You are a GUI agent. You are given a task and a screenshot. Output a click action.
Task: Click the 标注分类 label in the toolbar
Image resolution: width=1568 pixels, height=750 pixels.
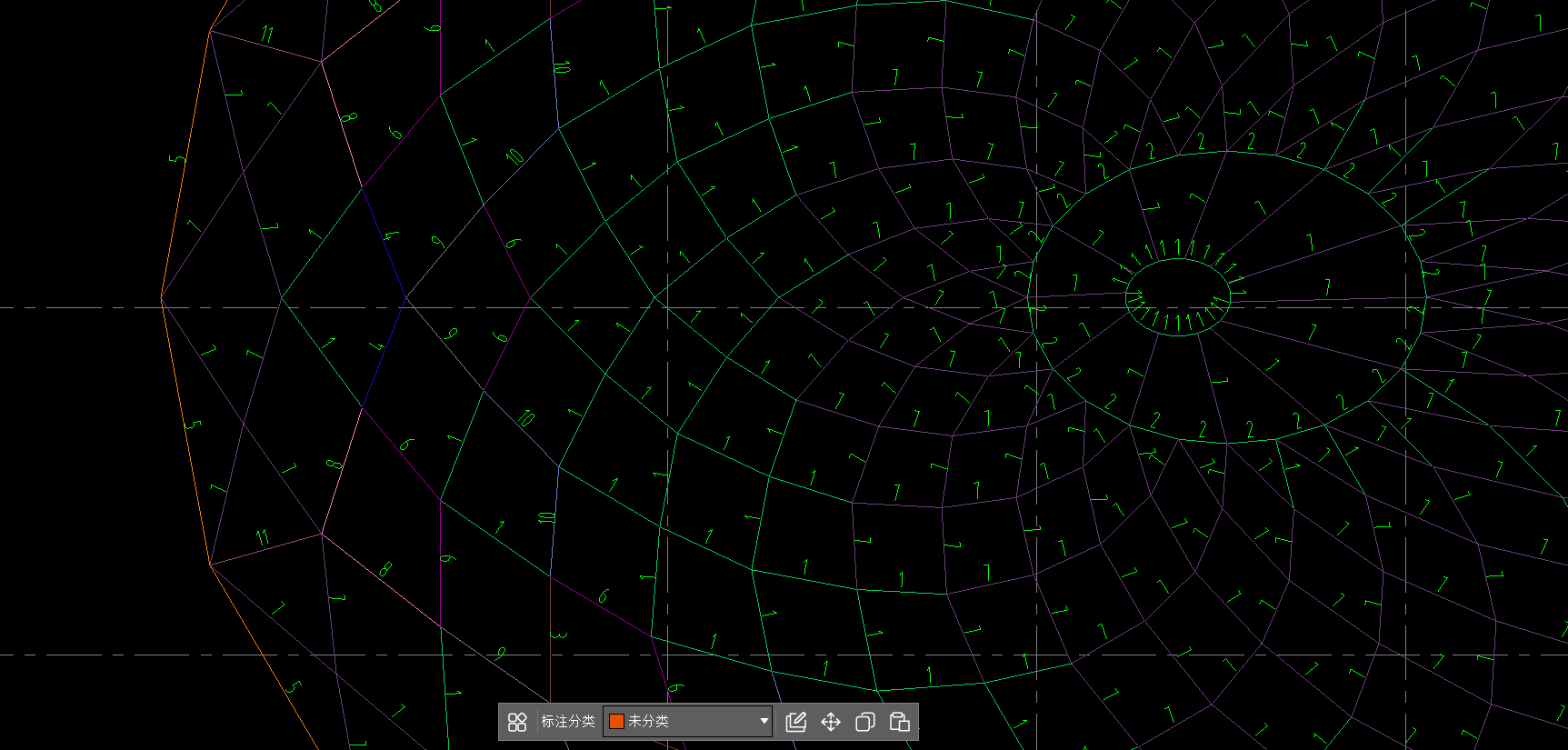coord(568,722)
